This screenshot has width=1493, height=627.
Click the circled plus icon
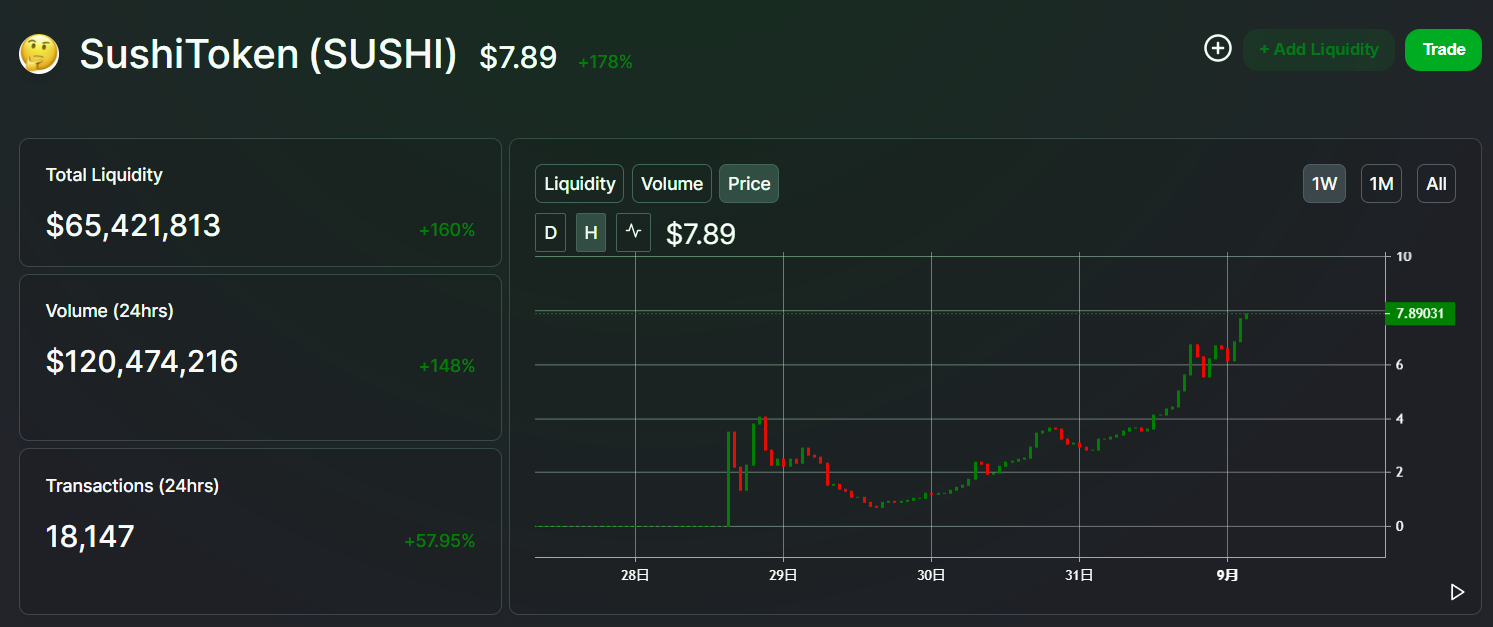[1217, 48]
